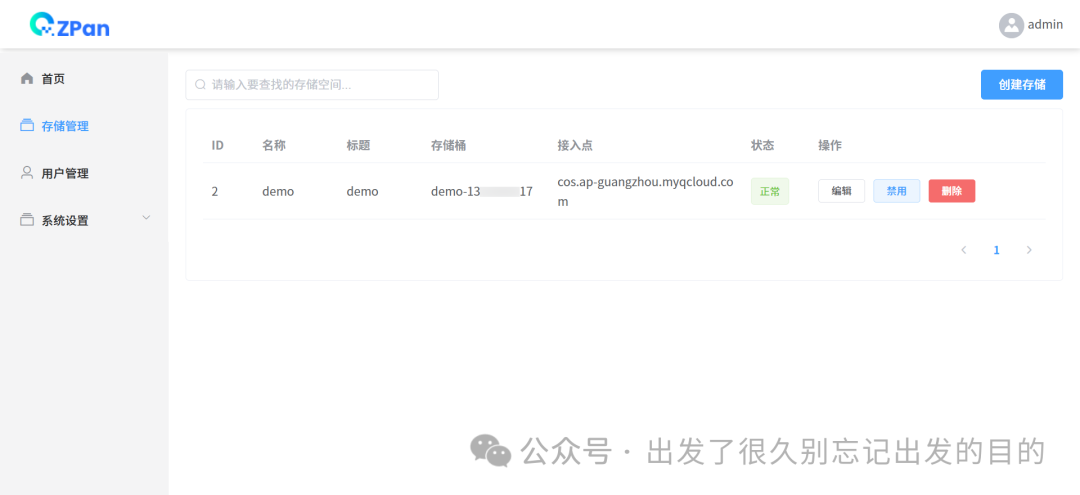Click the ZPan logo

tap(69, 25)
